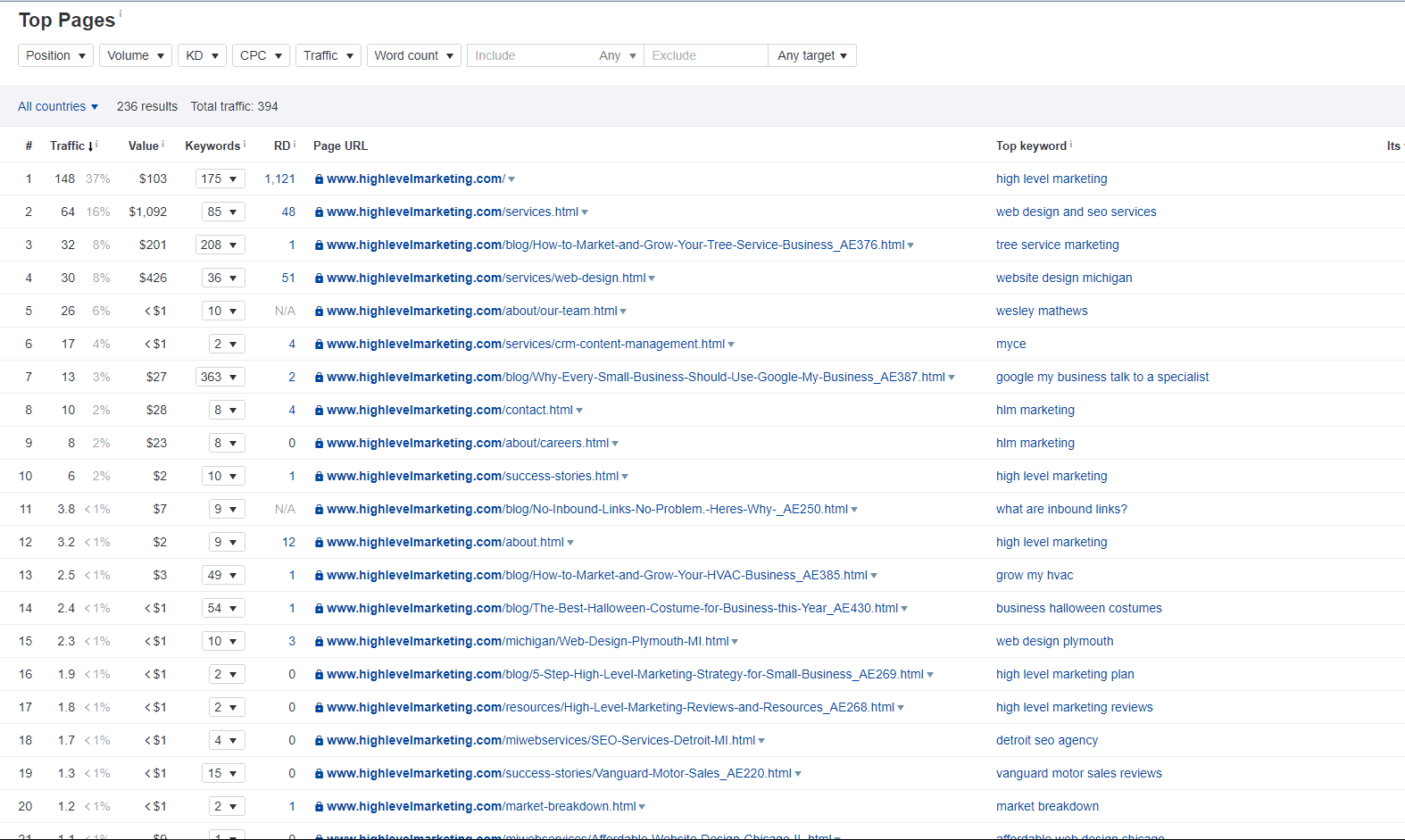
Task: Expand the 208 keywords dropdown for tree service blog
Action: (x=220, y=245)
